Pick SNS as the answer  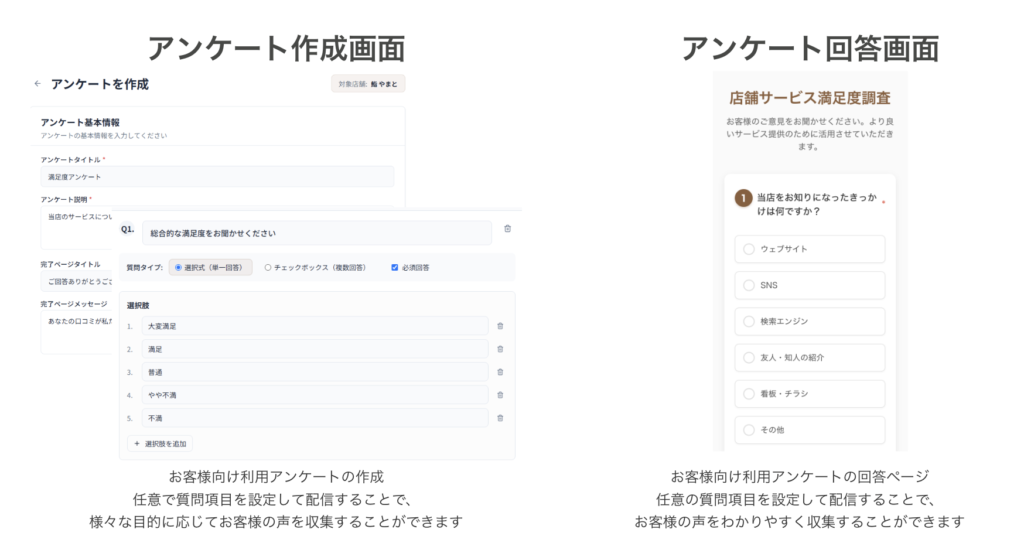pos(749,285)
